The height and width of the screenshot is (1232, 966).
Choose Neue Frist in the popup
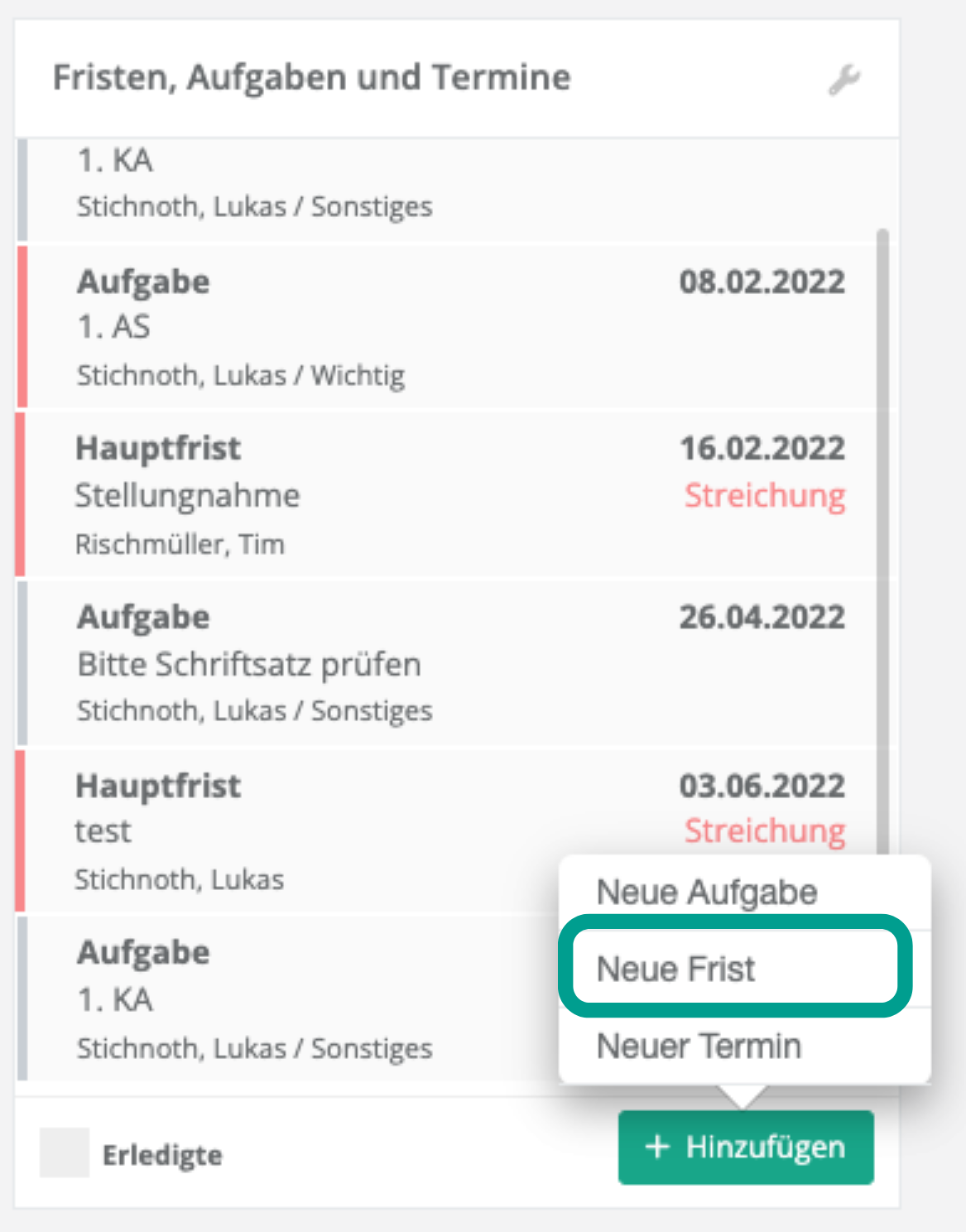675,969
